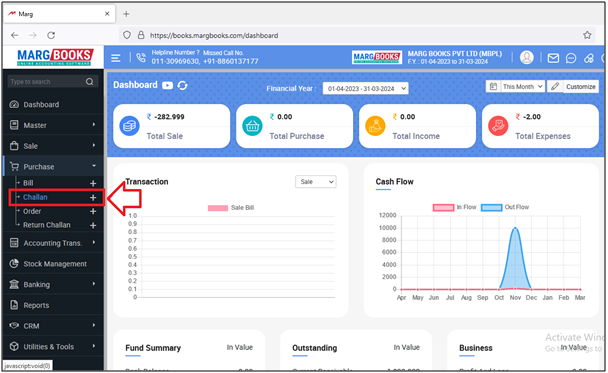Open the Sale dropdown in Transaction panel
The height and width of the screenshot is (373, 608).
pyautogui.click(x=316, y=182)
